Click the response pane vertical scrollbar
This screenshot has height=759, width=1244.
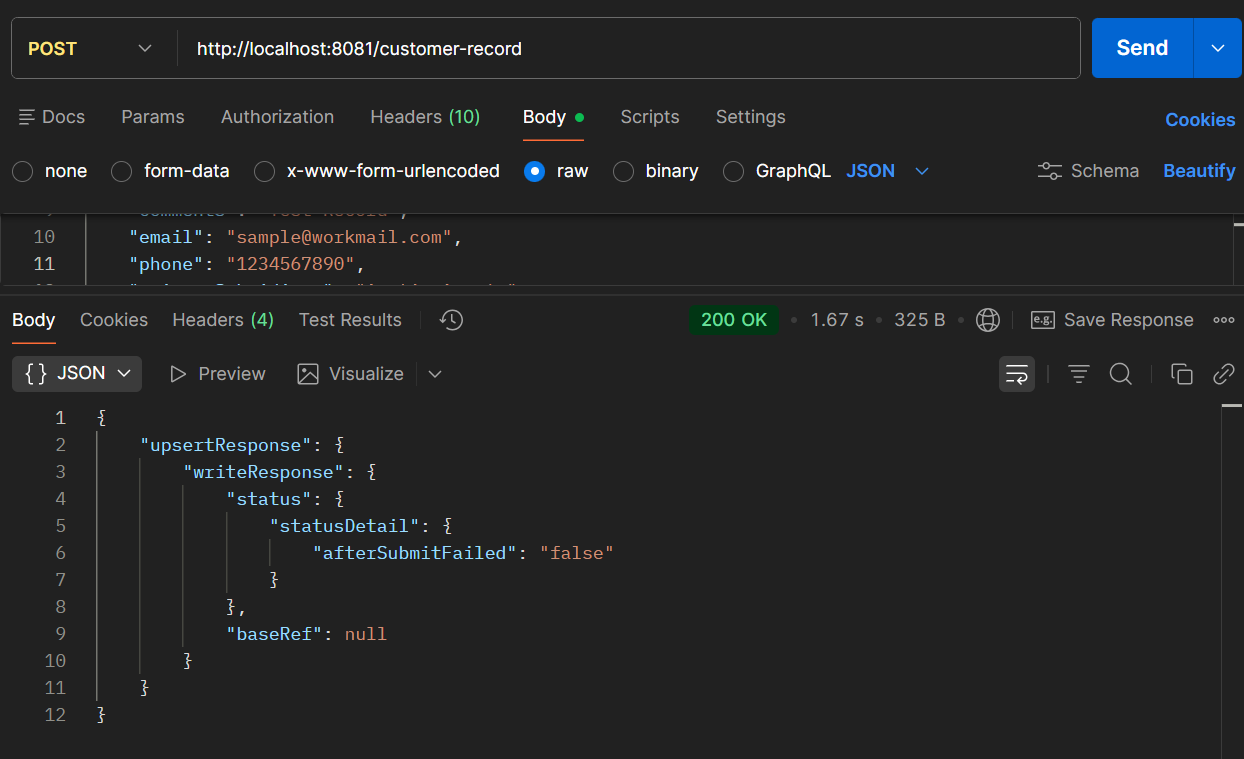point(1231,580)
